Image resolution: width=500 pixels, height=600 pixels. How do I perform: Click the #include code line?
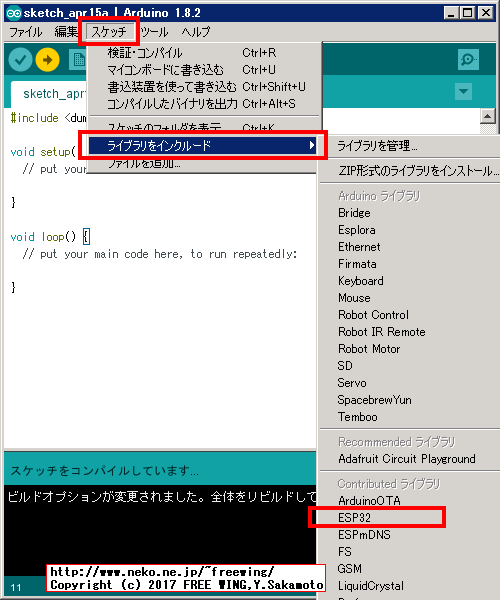tap(49, 118)
